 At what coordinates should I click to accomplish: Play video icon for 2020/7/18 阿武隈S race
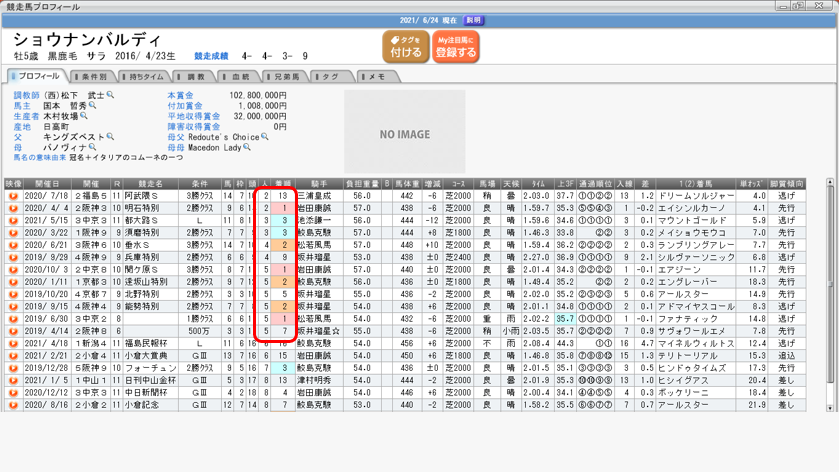(x=13, y=196)
